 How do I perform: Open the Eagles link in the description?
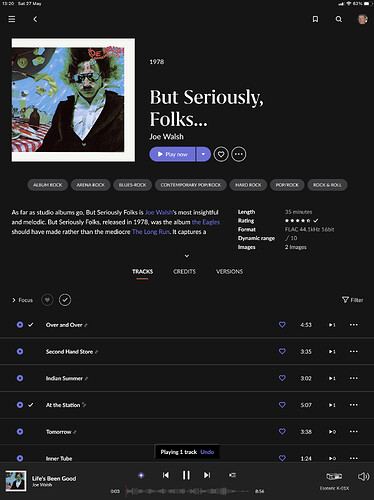[x=206, y=222]
